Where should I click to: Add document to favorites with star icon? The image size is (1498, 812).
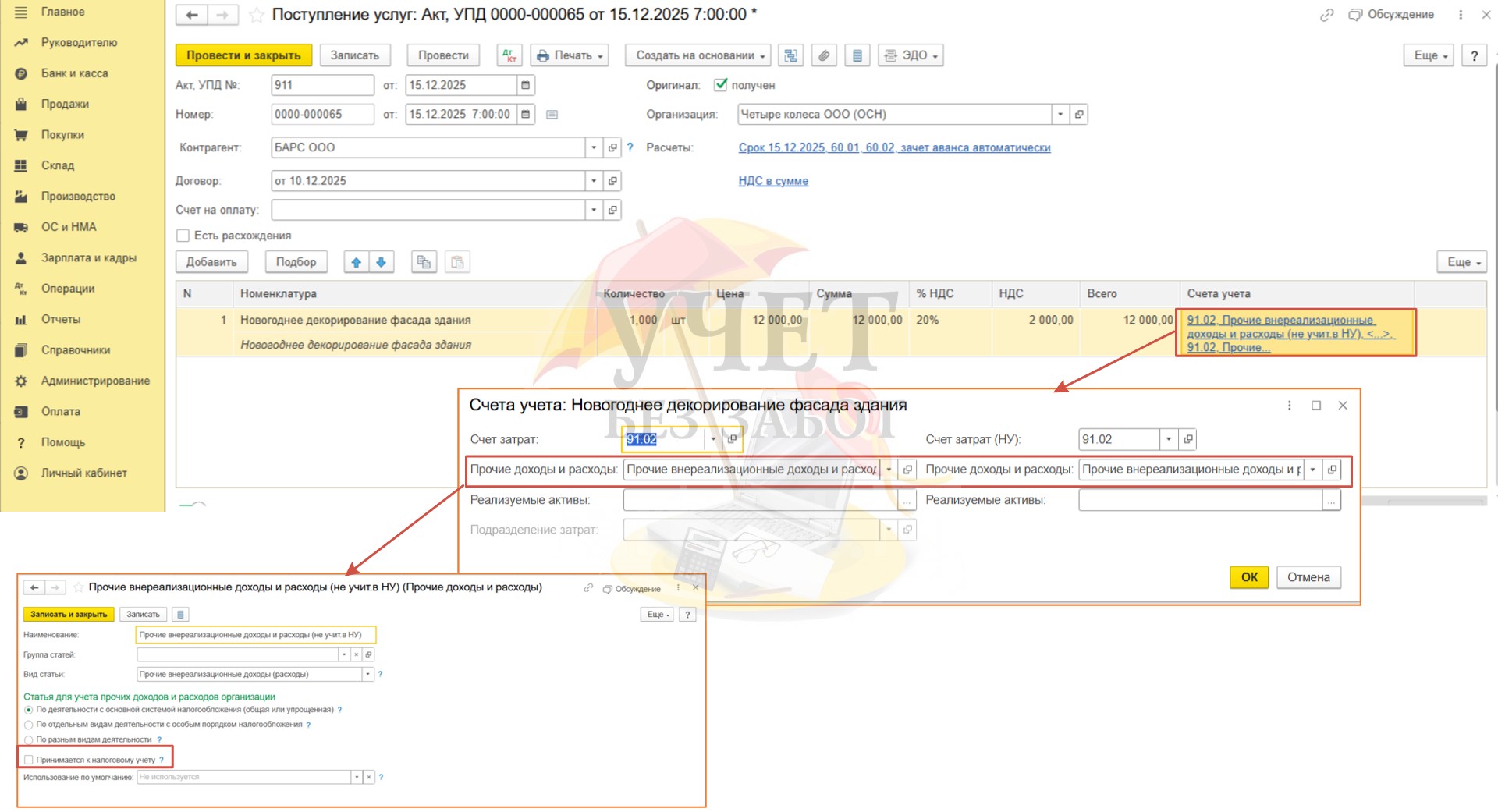256,15
